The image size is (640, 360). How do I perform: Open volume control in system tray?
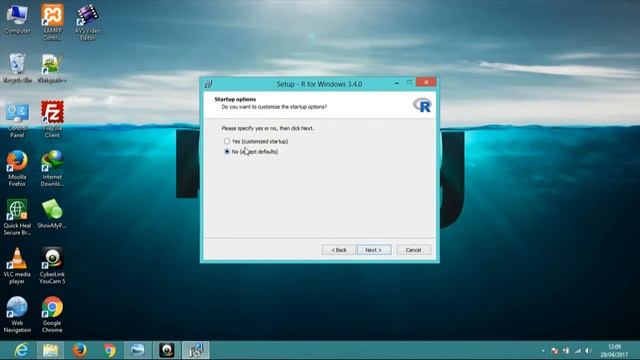(x=588, y=351)
